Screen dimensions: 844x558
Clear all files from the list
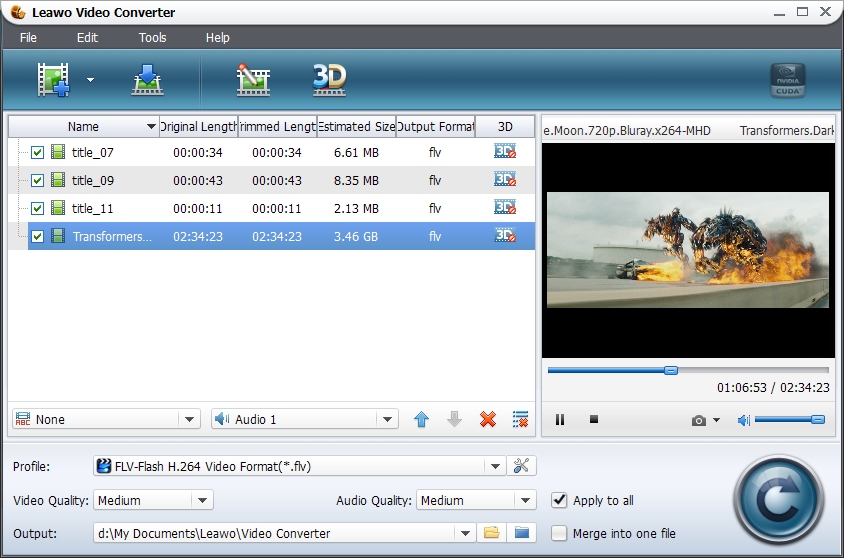click(x=521, y=419)
